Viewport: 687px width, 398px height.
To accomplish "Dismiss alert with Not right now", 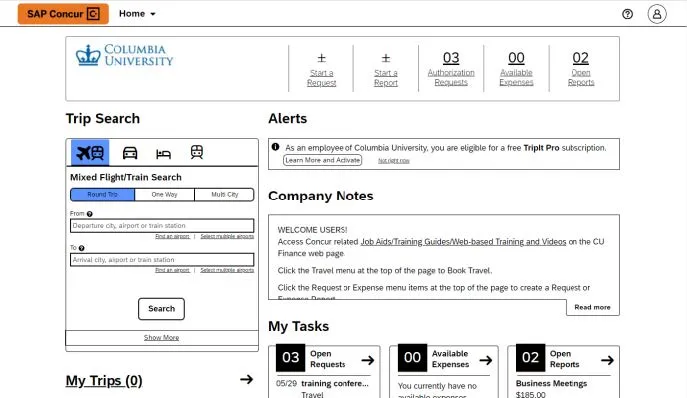I will click(393, 161).
